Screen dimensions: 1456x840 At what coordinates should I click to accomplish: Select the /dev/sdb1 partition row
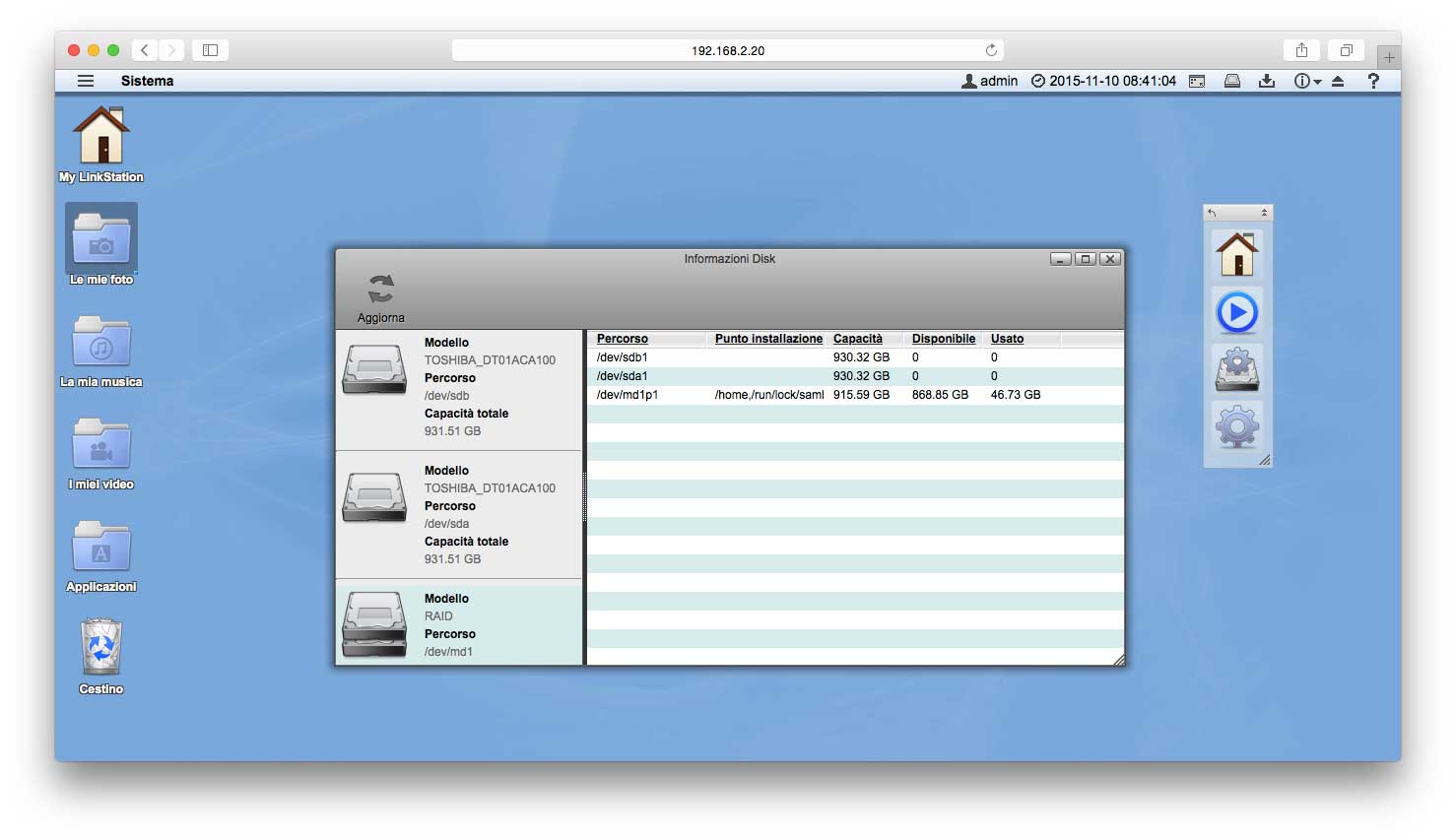pos(855,357)
